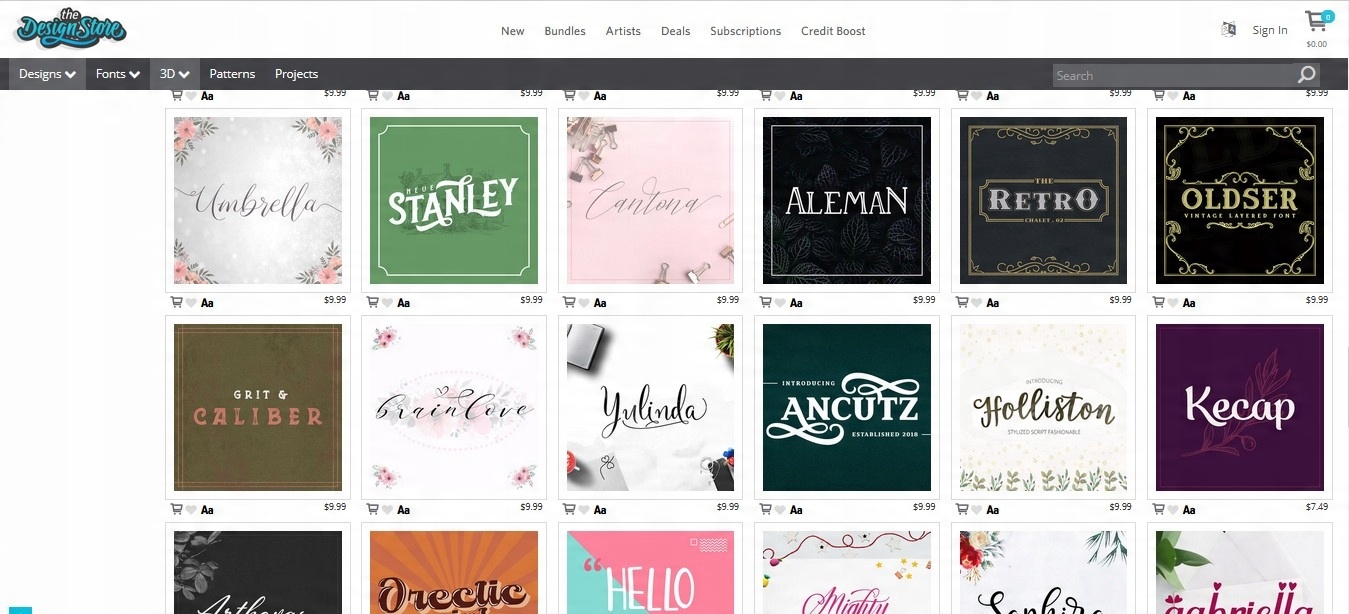Open the Cantona font thumbnail
Screen dimensions: 1349x614
(x=651, y=201)
